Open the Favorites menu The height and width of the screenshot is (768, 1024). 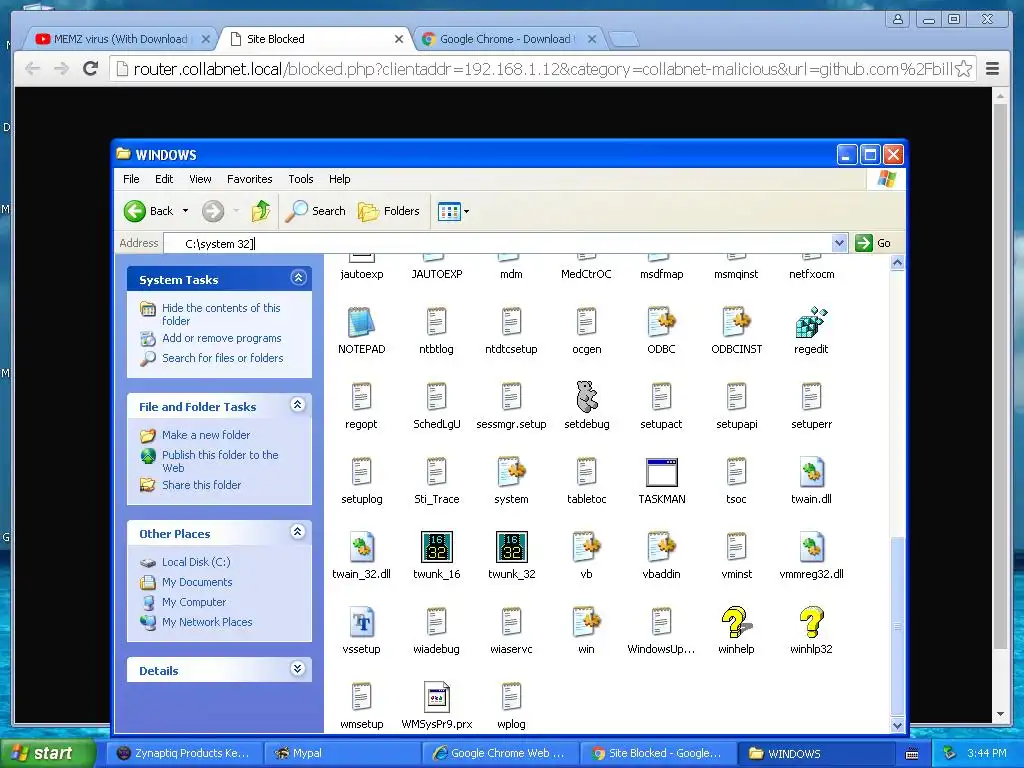pos(249,179)
